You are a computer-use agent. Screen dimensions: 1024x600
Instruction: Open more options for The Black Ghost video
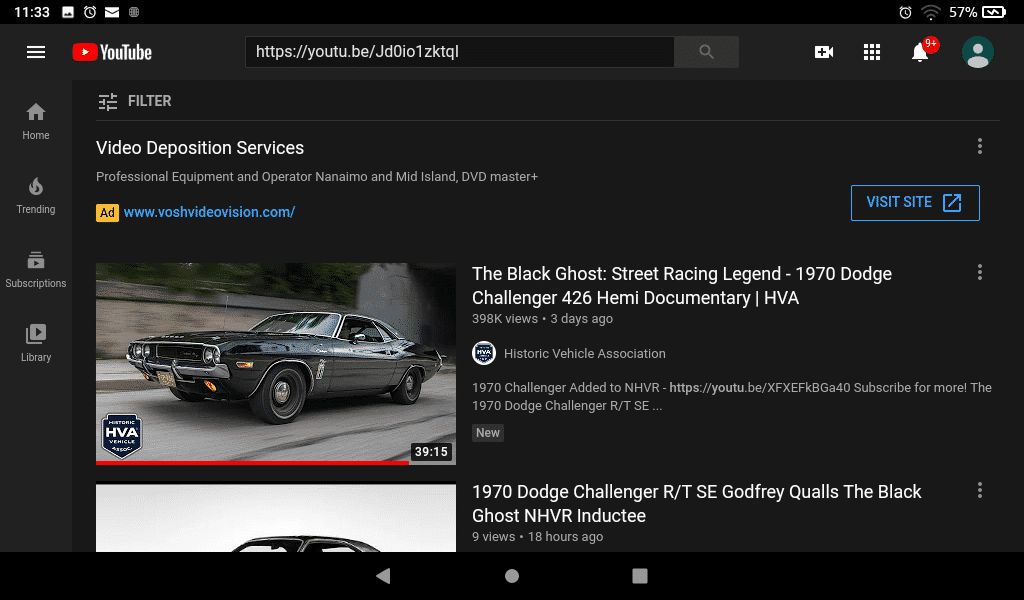click(x=980, y=272)
